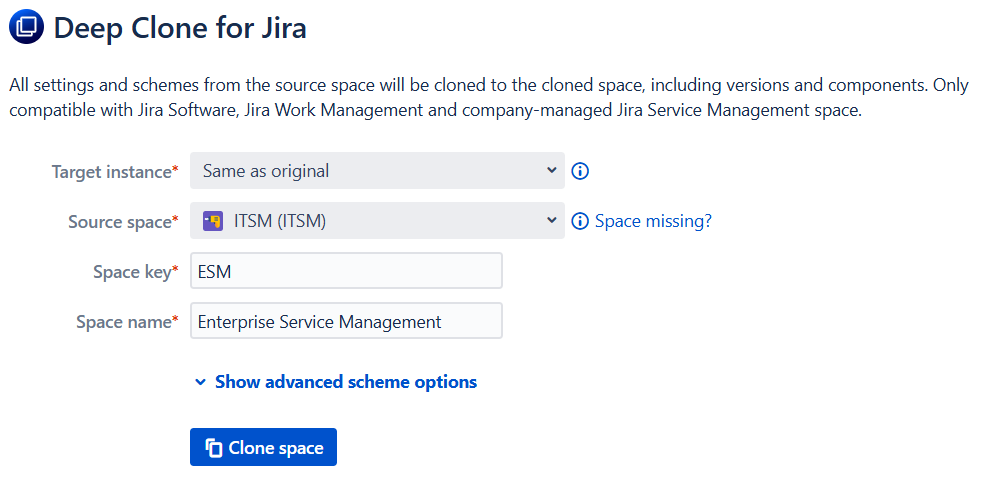Open the ITSM (ITSM) source space selector
The height and width of the screenshot is (479, 983).
point(376,221)
